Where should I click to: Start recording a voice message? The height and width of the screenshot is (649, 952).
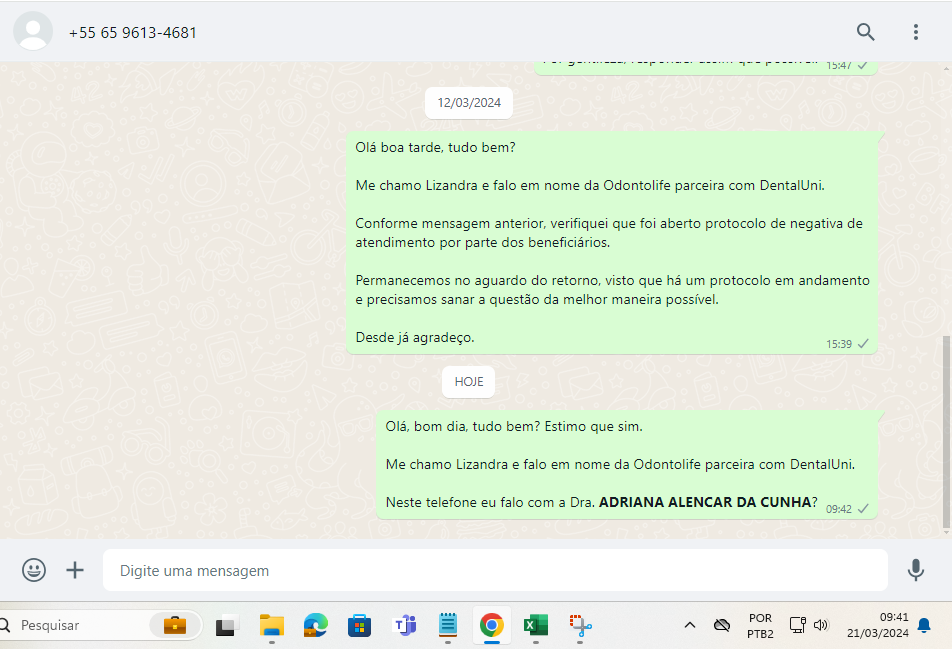pos(916,570)
